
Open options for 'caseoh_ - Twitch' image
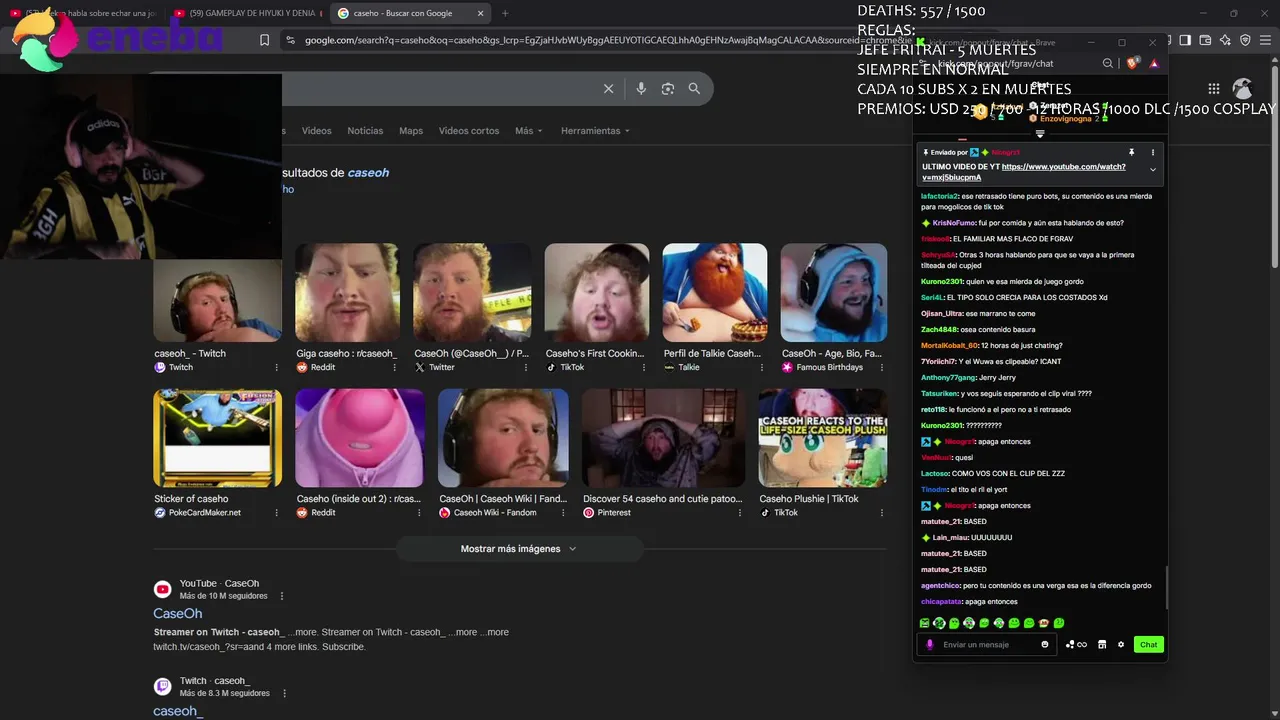277,367
